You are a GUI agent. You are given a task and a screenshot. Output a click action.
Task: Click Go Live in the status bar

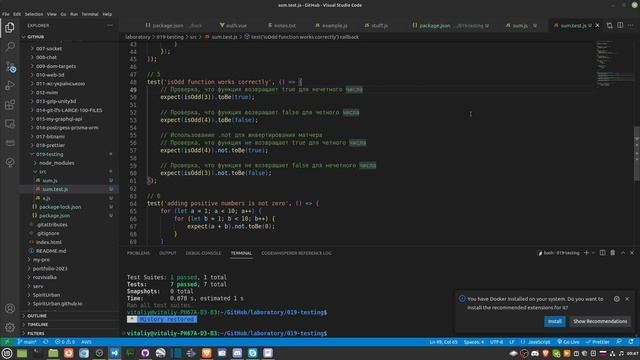point(568,342)
